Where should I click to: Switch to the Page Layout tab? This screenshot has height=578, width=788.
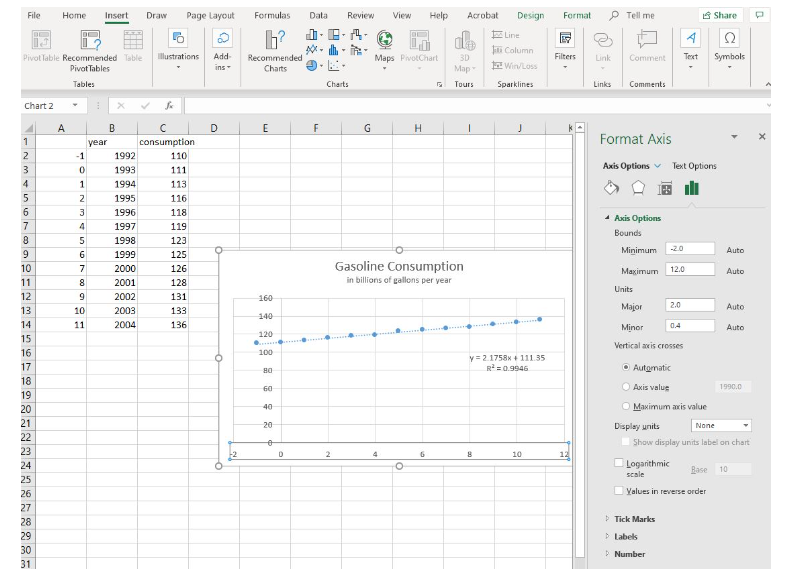(210, 15)
